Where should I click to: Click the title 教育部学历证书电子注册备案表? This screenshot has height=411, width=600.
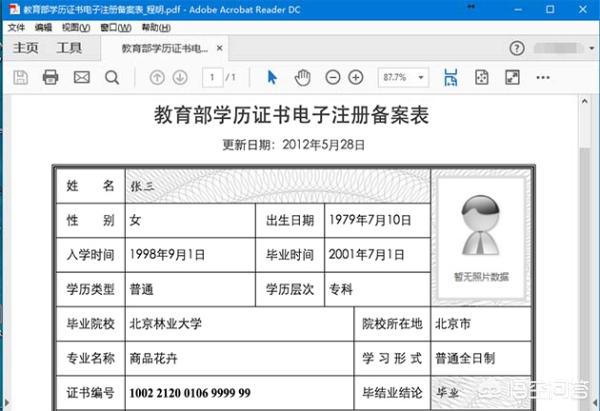coord(291,115)
